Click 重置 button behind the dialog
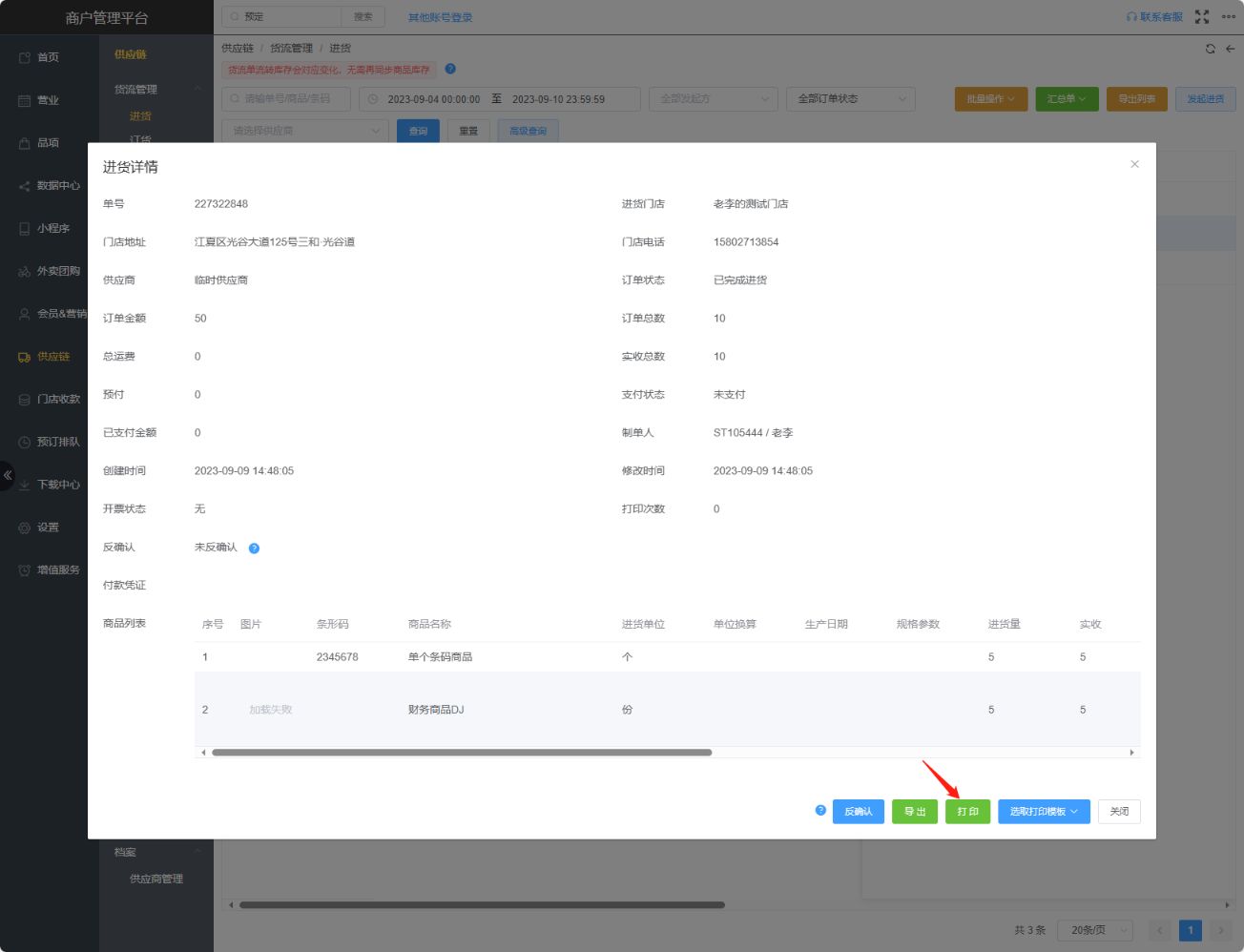The image size is (1244, 952). 468,131
